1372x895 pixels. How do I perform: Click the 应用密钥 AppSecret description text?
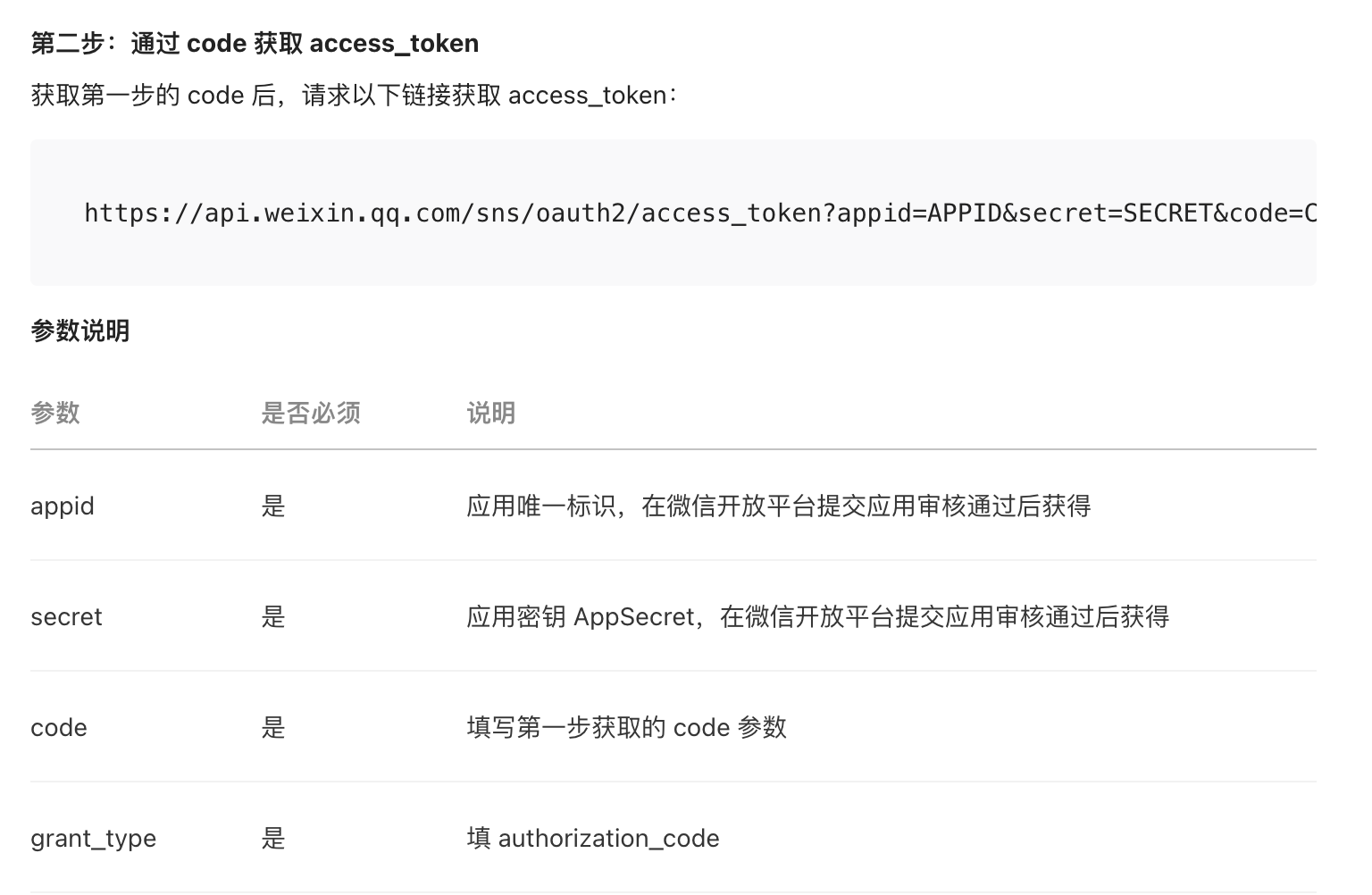pyautogui.click(x=817, y=617)
